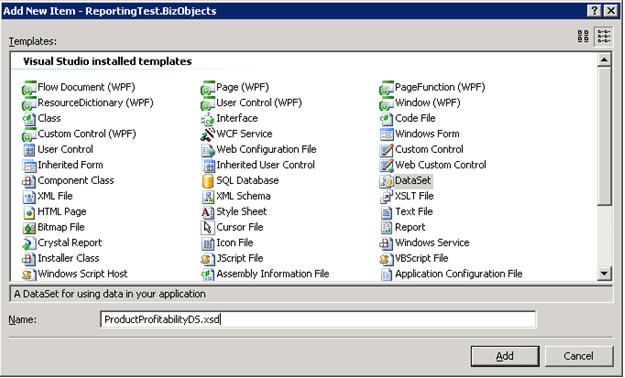Select the User Control template icon
Viewport: 625px width, 378px height.
point(29,150)
